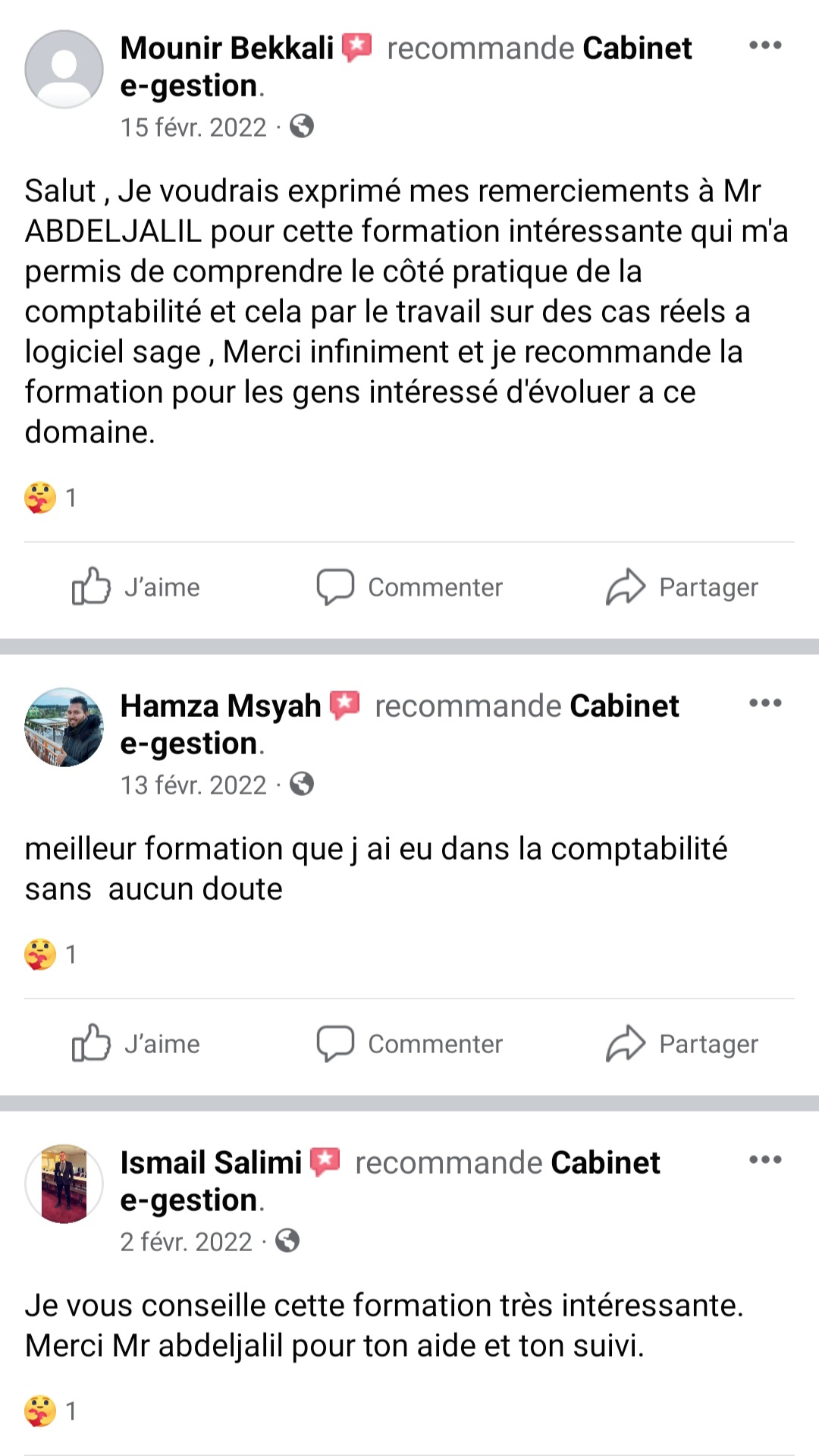Toggle J'aime on Hamza Msyah's recommendation
Screen dimensions: 819x1456
tap(136, 1044)
